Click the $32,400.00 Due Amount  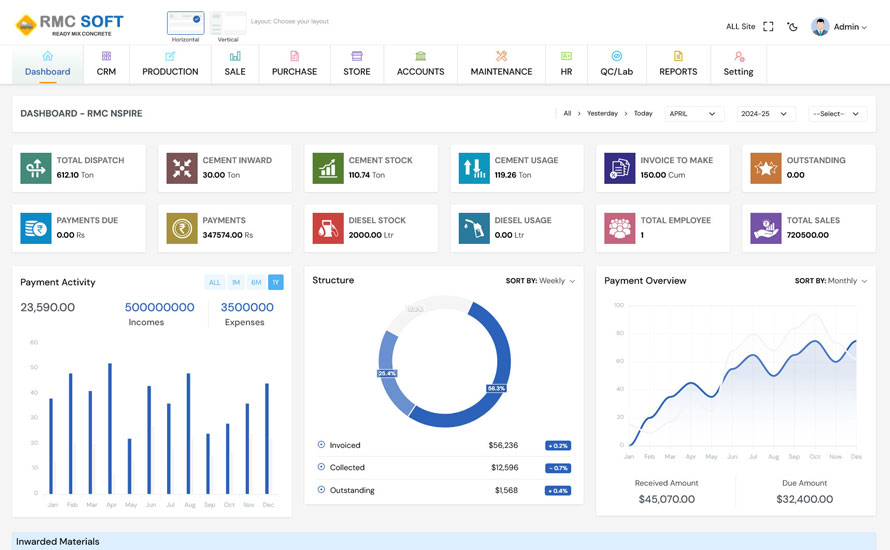point(804,499)
